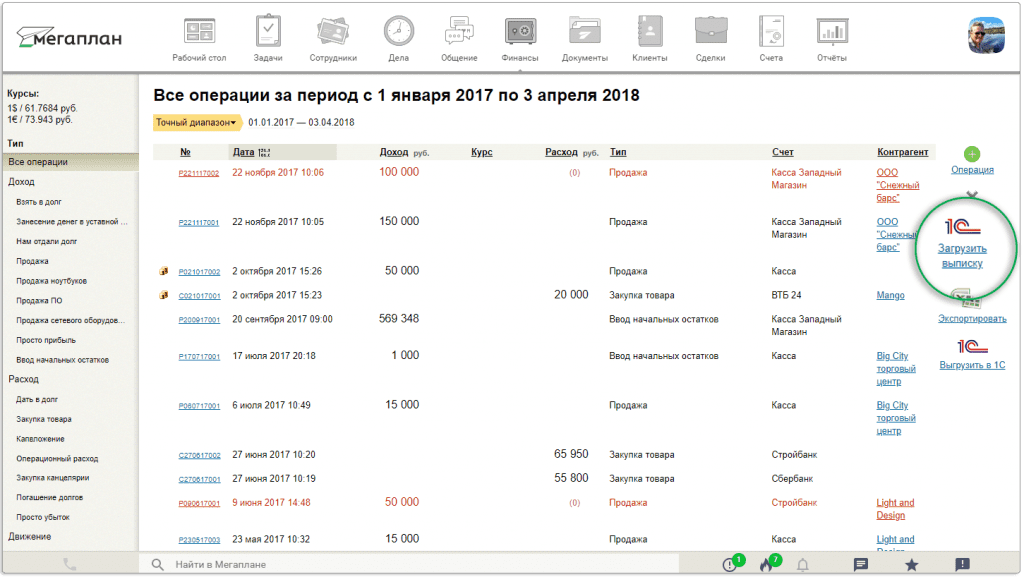This screenshot has height=577, width=1024.
Task: Select the Доход filter in sidebar
Action: coord(22,182)
